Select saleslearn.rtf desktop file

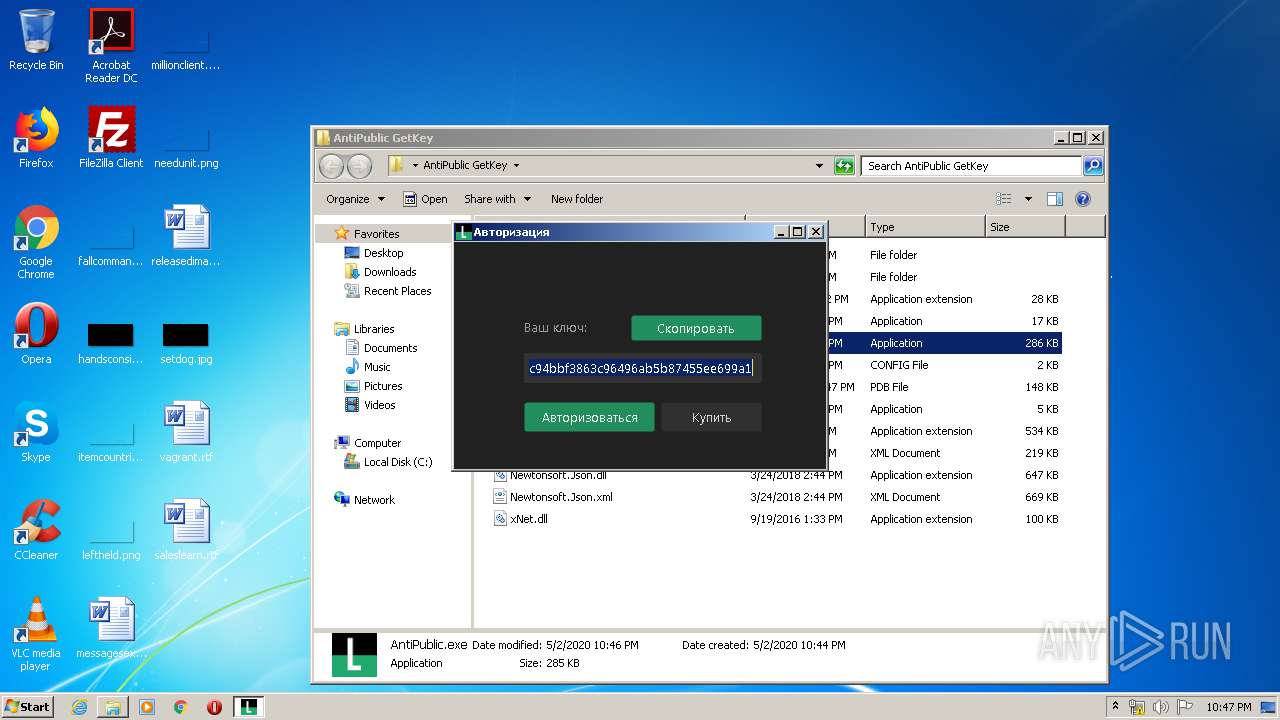tap(186, 530)
